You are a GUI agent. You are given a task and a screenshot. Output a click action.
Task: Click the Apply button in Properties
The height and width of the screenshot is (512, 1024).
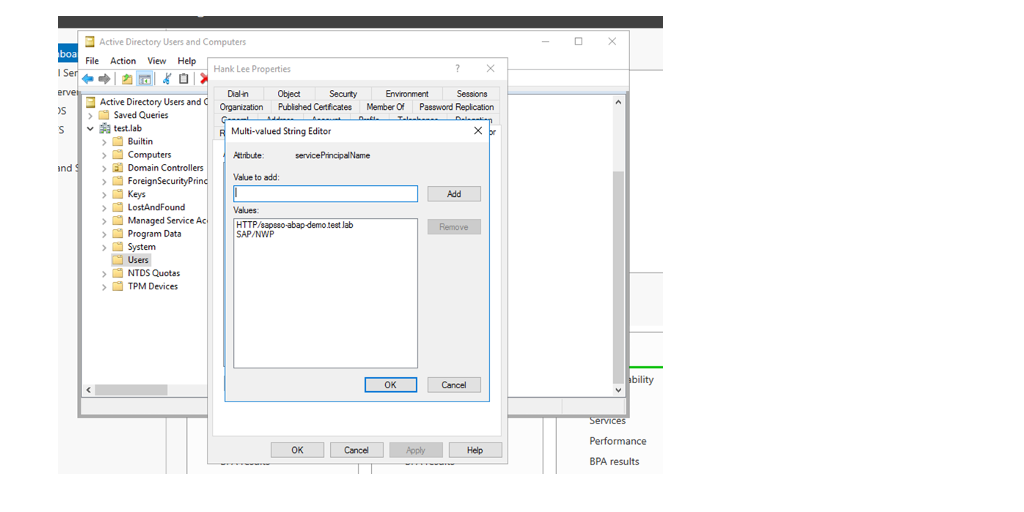click(x=416, y=450)
